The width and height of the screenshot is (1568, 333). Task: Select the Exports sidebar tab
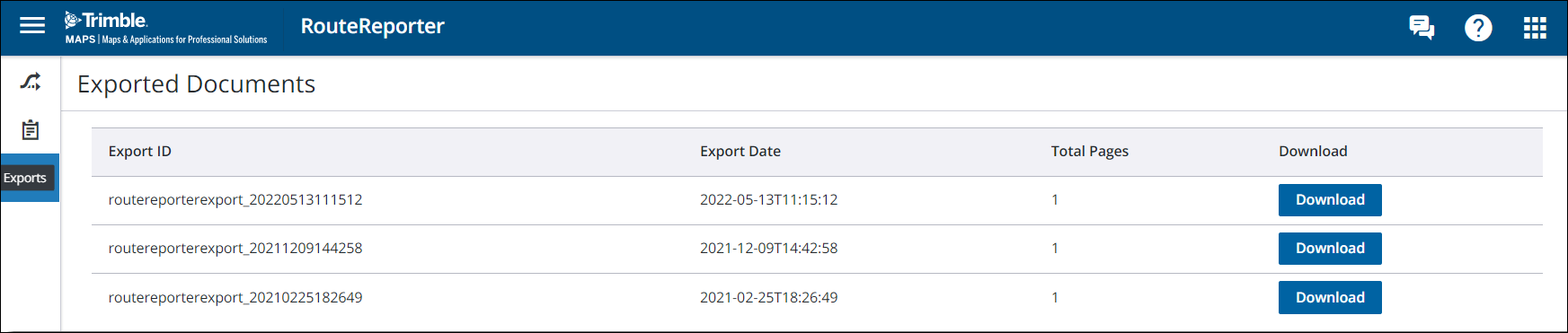tap(30, 178)
